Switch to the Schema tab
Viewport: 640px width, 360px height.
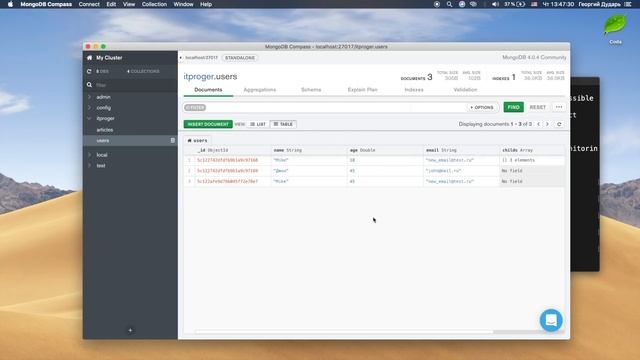[311, 90]
